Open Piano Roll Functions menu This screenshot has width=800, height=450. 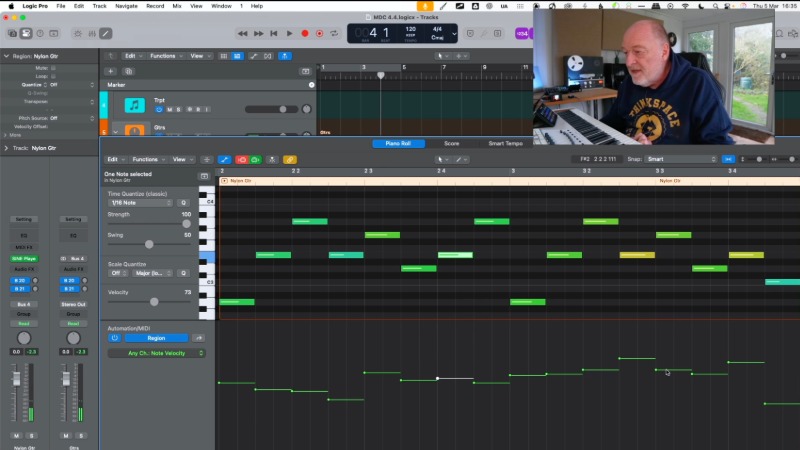(x=148, y=160)
